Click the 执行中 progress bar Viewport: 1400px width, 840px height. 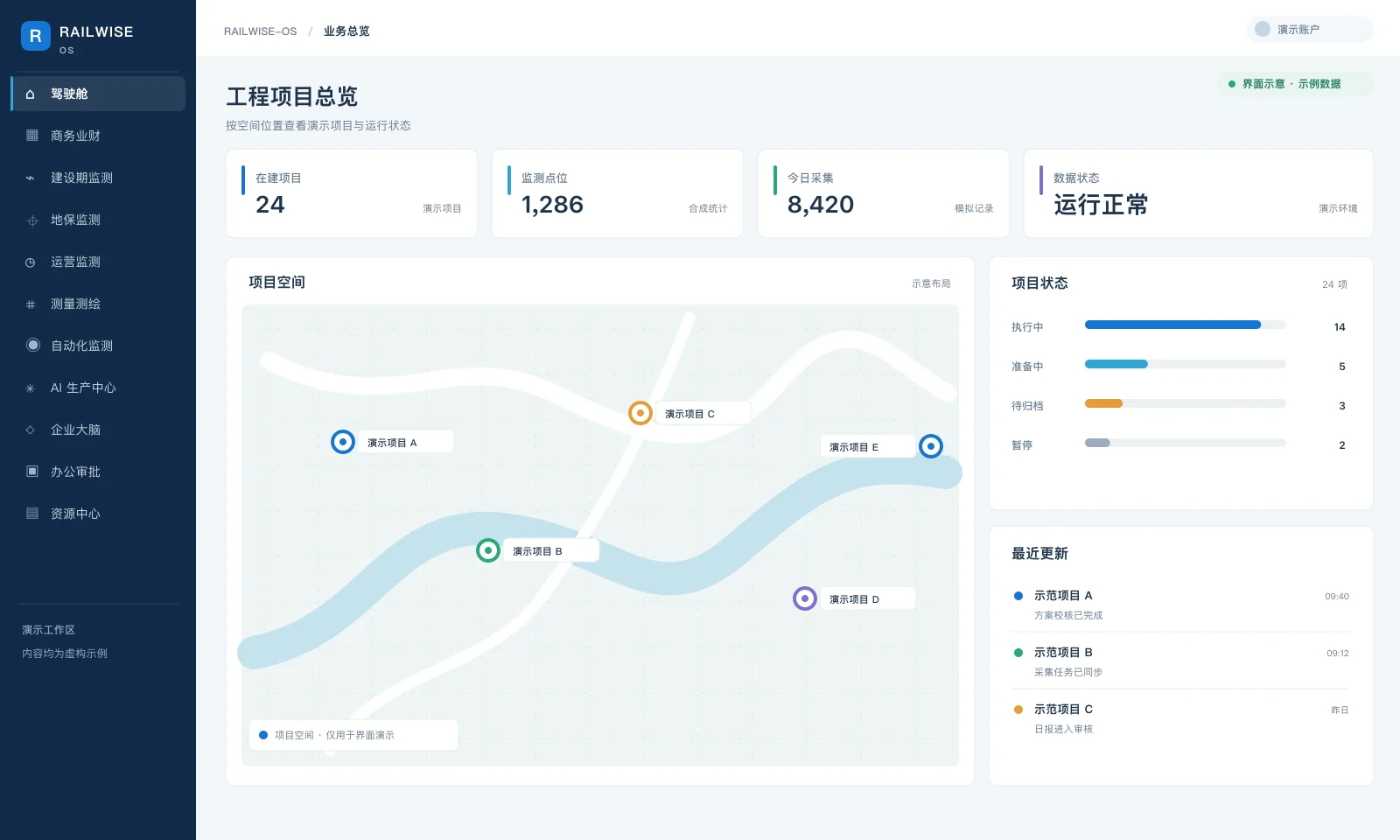click(1185, 325)
